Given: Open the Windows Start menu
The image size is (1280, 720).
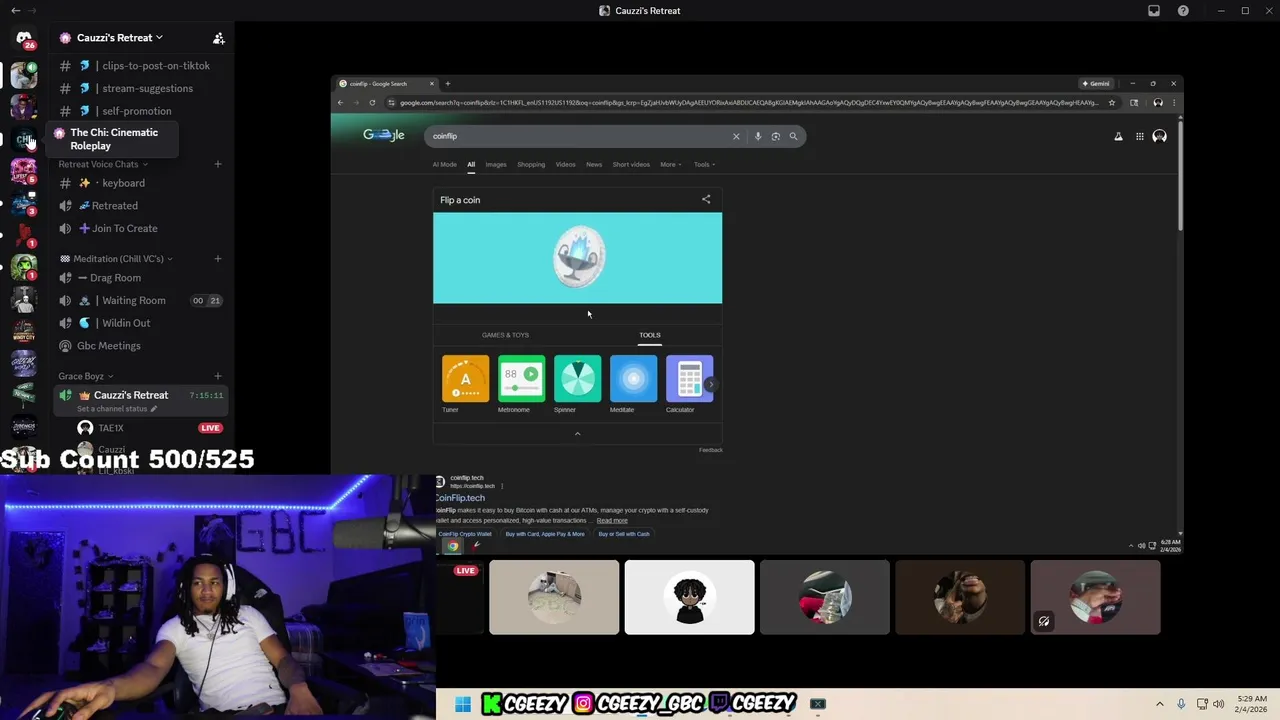Looking at the screenshot, I should pos(462,704).
